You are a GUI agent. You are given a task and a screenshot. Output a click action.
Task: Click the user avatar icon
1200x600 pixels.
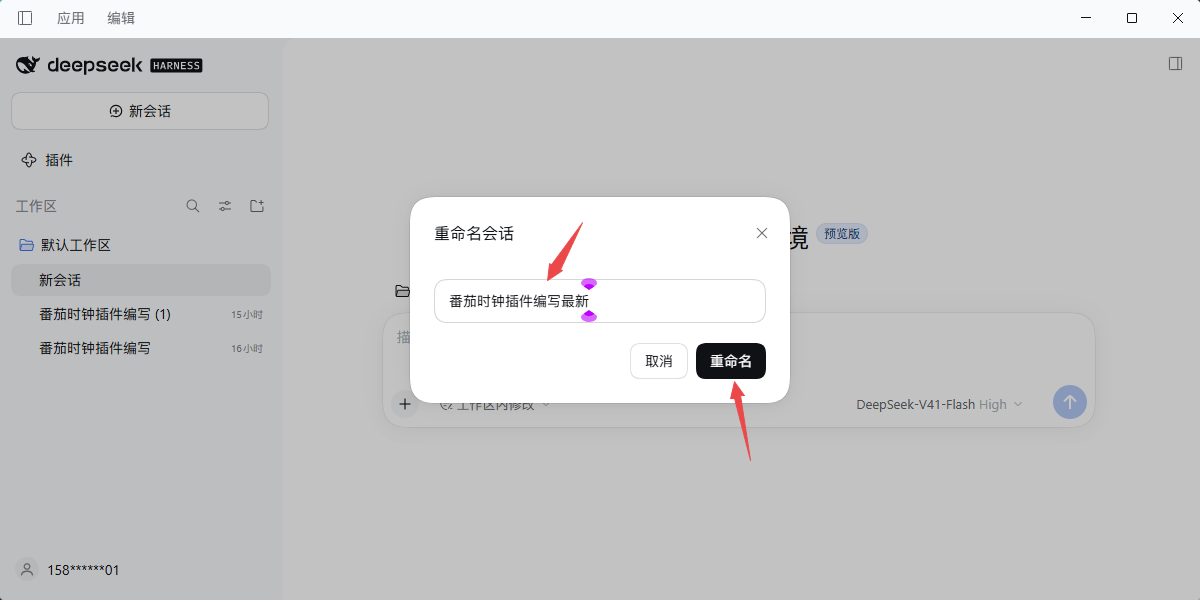pos(28,570)
